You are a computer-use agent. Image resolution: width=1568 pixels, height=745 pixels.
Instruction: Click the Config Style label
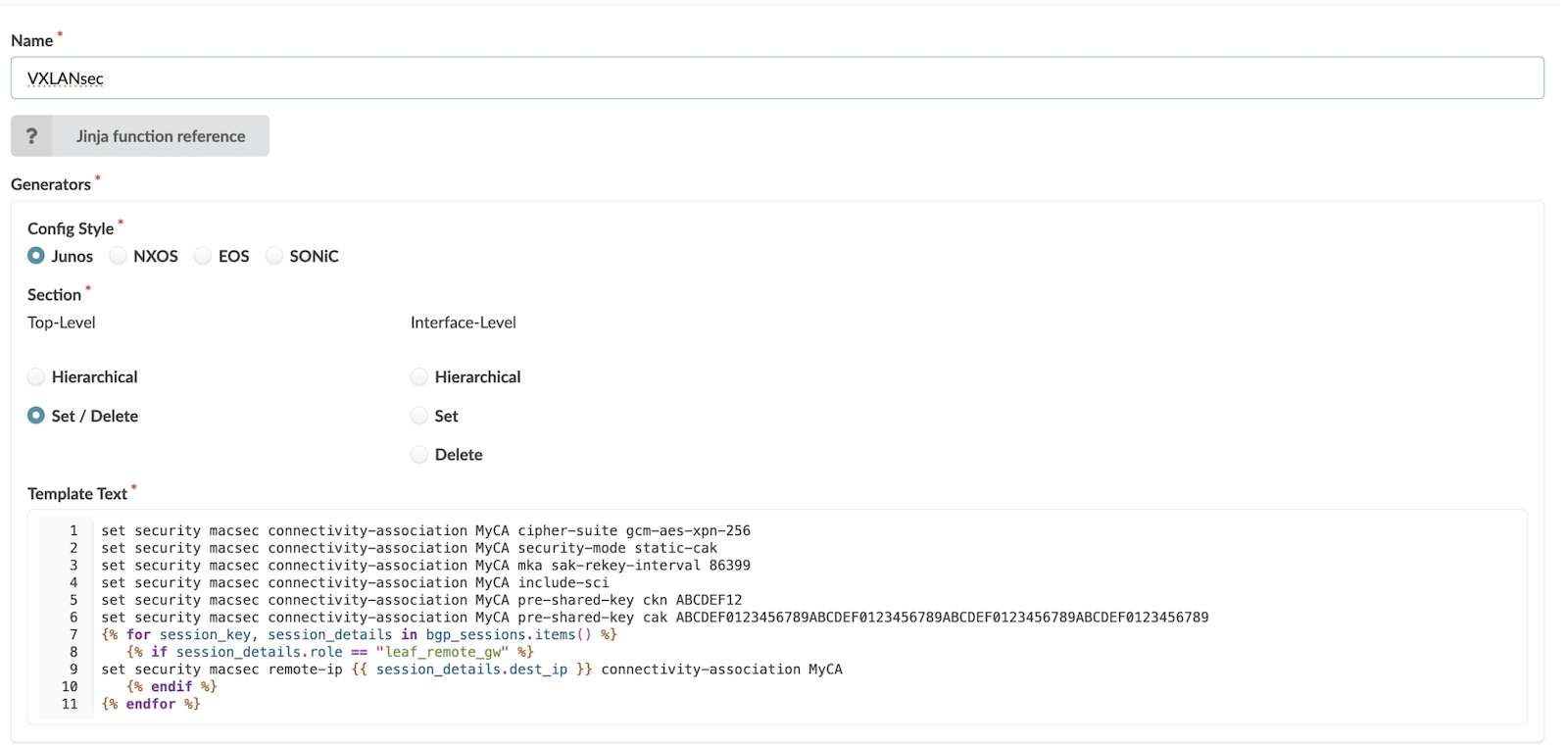coord(71,228)
